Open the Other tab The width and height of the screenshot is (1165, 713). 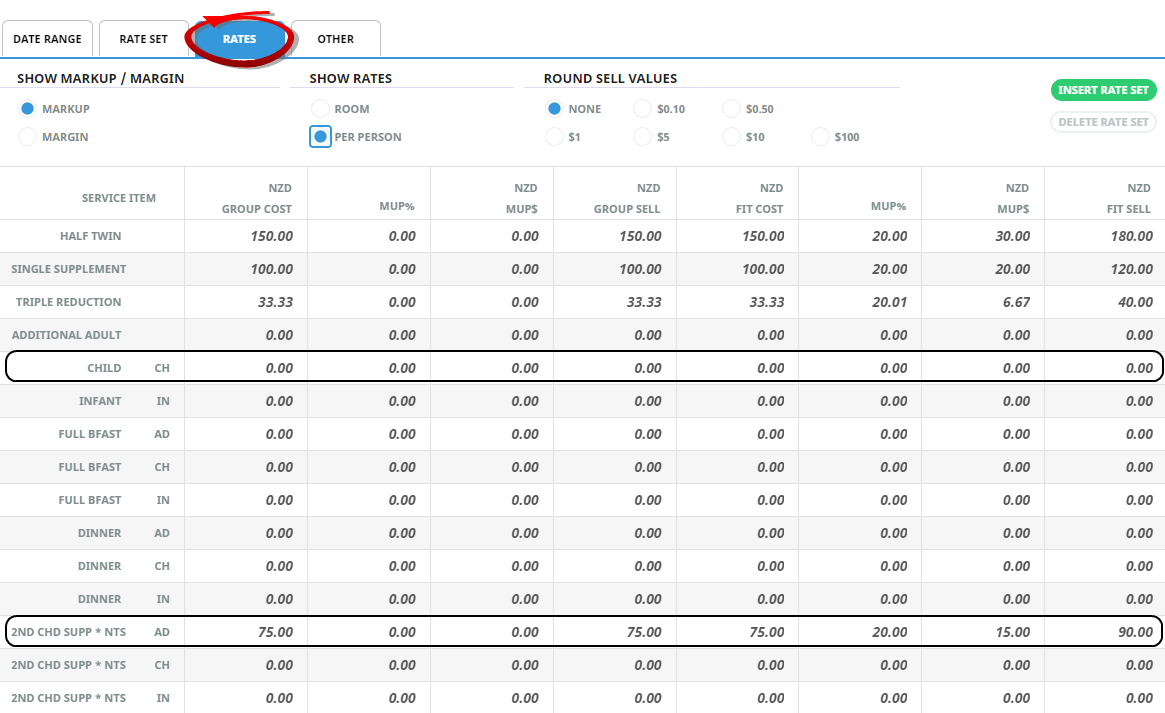335,39
